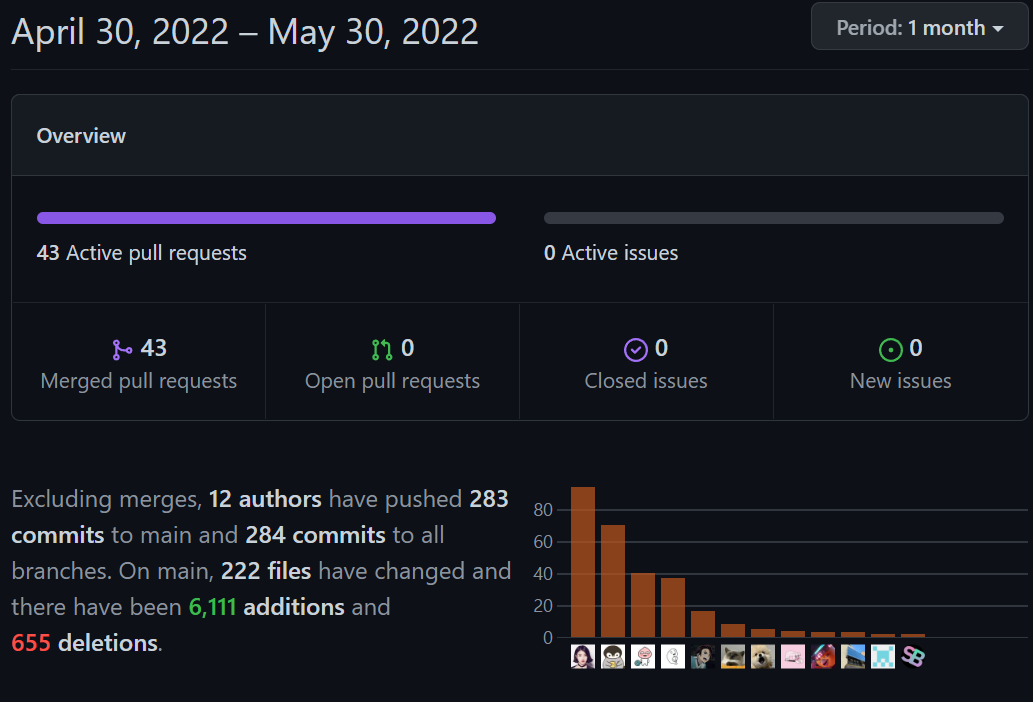This screenshot has height=702, width=1033.
Task: Click the new issues circle icon
Action: (890, 349)
